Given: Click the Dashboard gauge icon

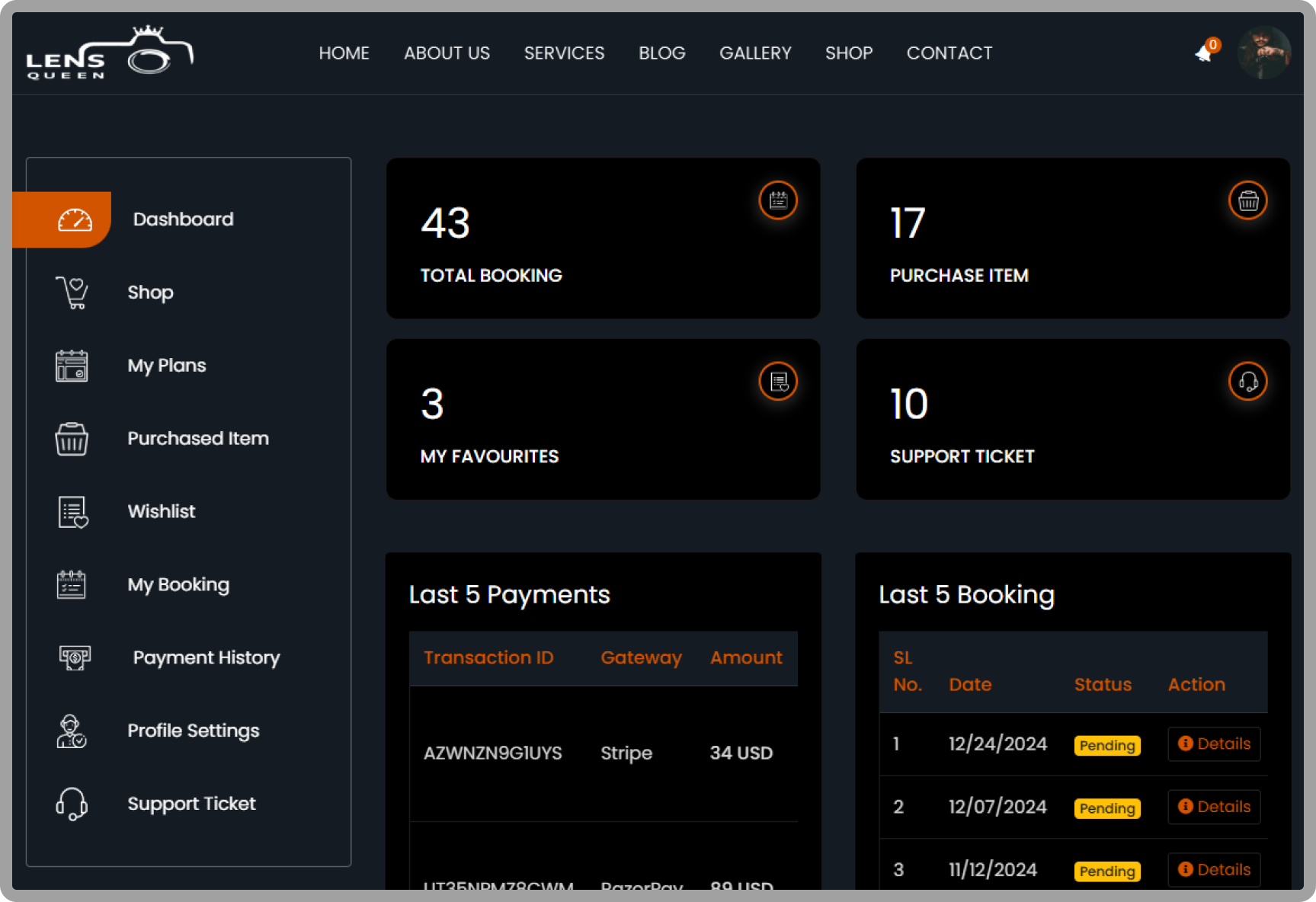Looking at the screenshot, I should (x=75, y=219).
